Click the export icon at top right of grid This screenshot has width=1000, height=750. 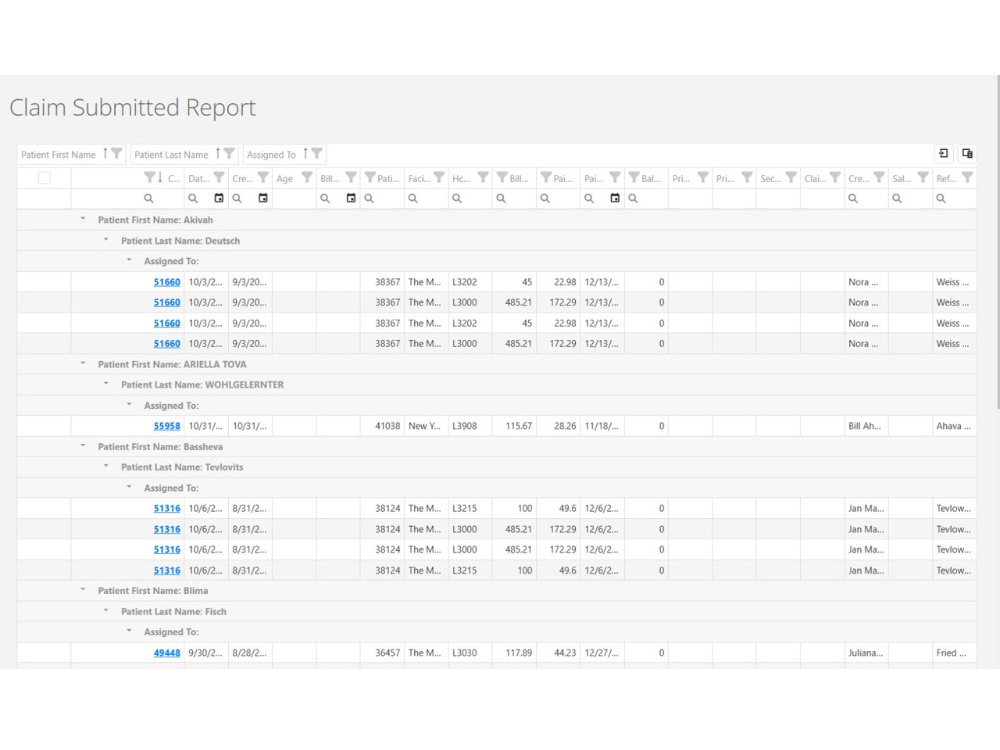pyautogui.click(x=943, y=153)
